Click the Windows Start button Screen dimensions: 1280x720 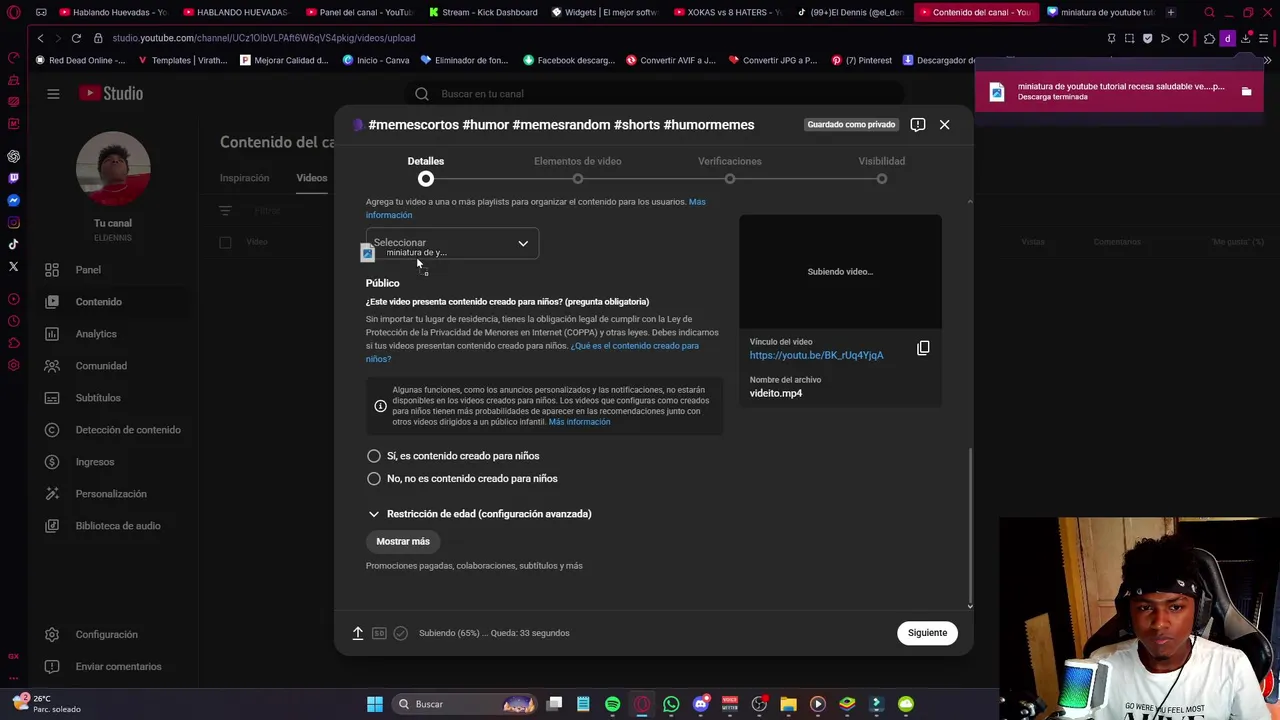click(x=375, y=704)
